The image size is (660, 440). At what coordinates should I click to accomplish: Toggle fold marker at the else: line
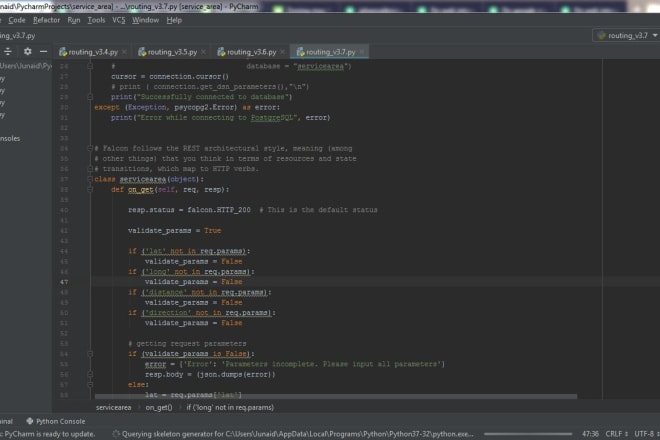pos(90,384)
